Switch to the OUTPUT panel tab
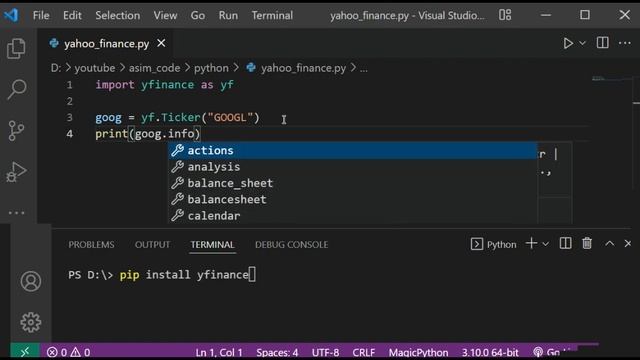 (152, 244)
